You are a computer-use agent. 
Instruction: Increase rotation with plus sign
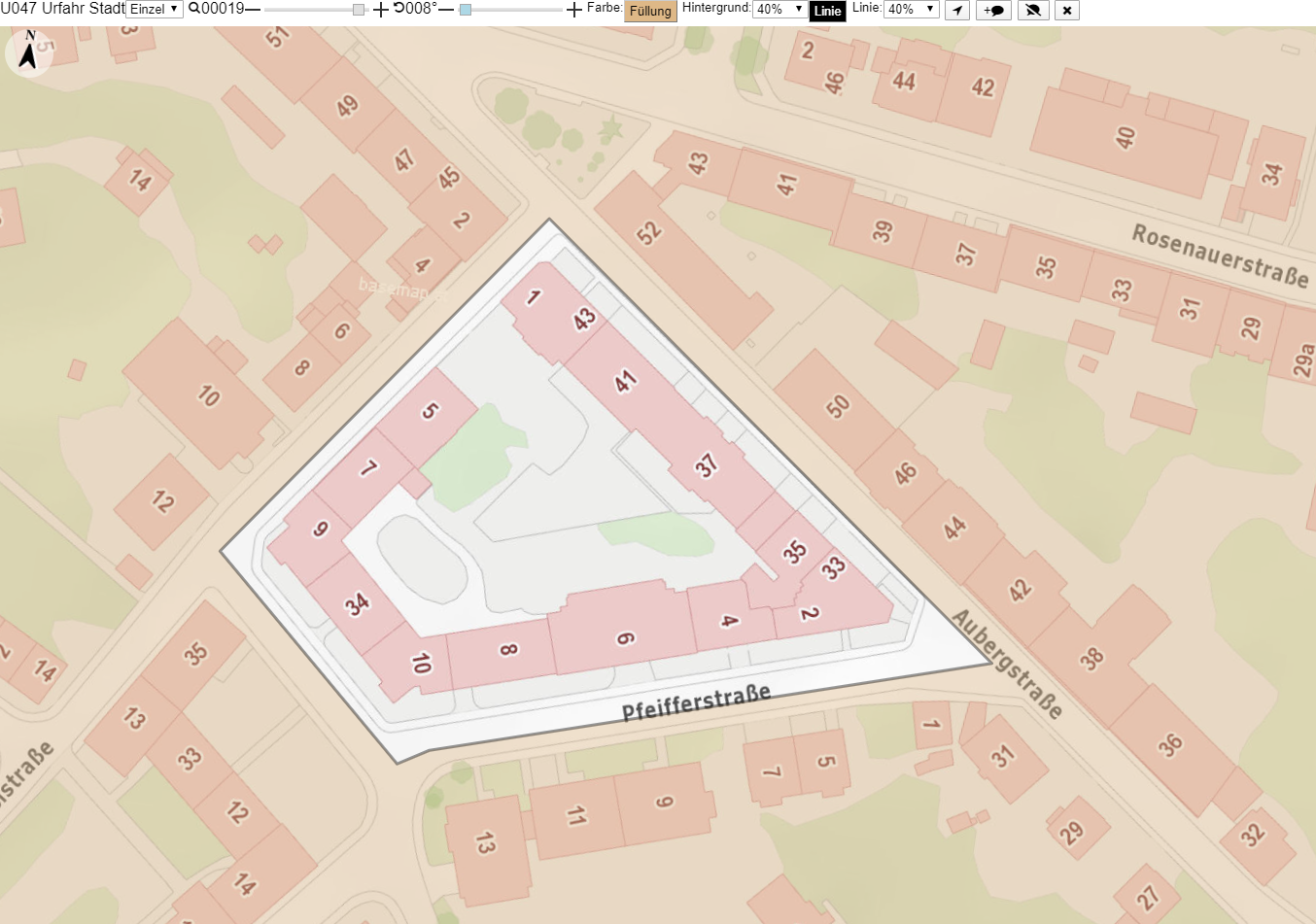(x=574, y=10)
